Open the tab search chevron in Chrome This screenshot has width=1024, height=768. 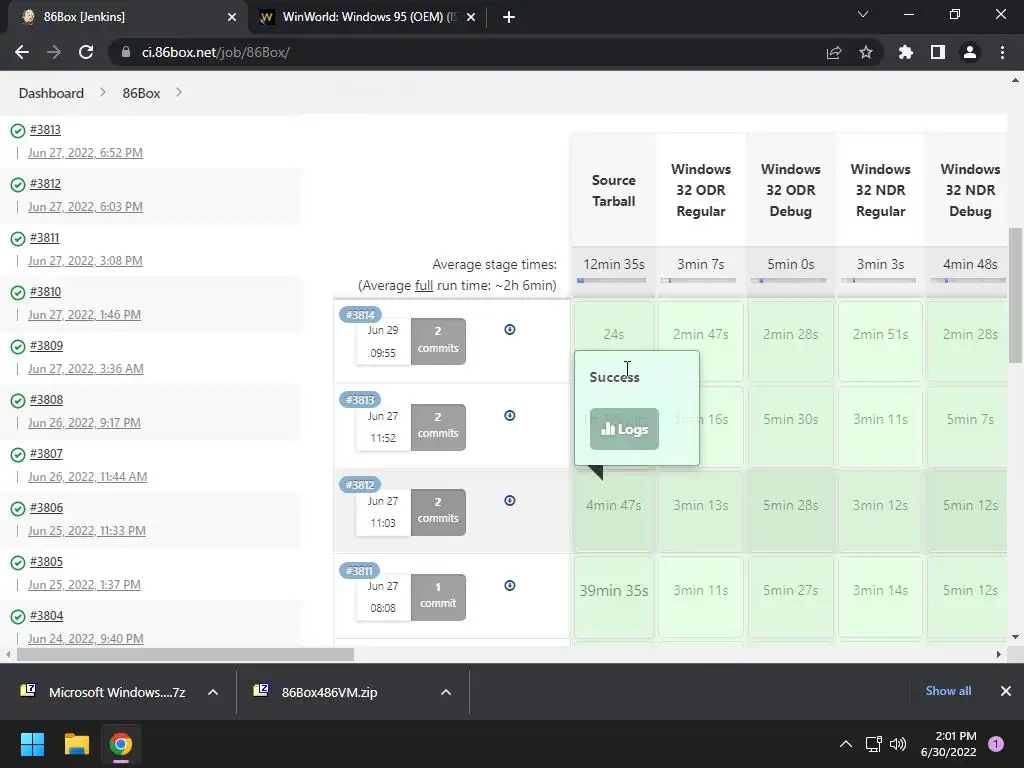click(863, 14)
